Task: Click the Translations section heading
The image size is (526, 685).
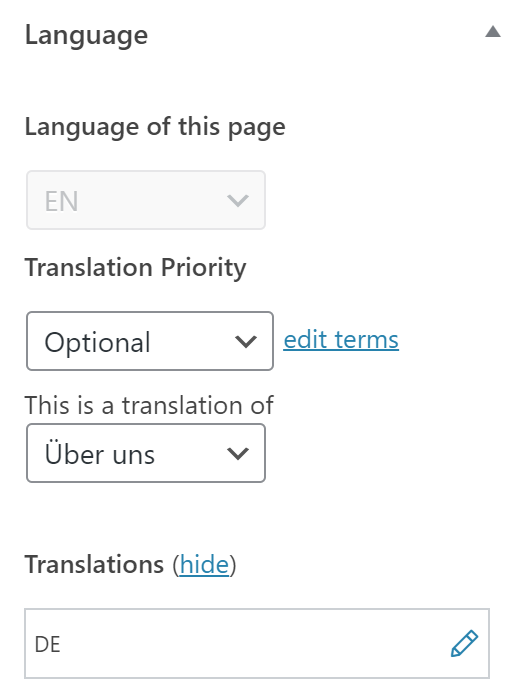Action: pos(94,564)
